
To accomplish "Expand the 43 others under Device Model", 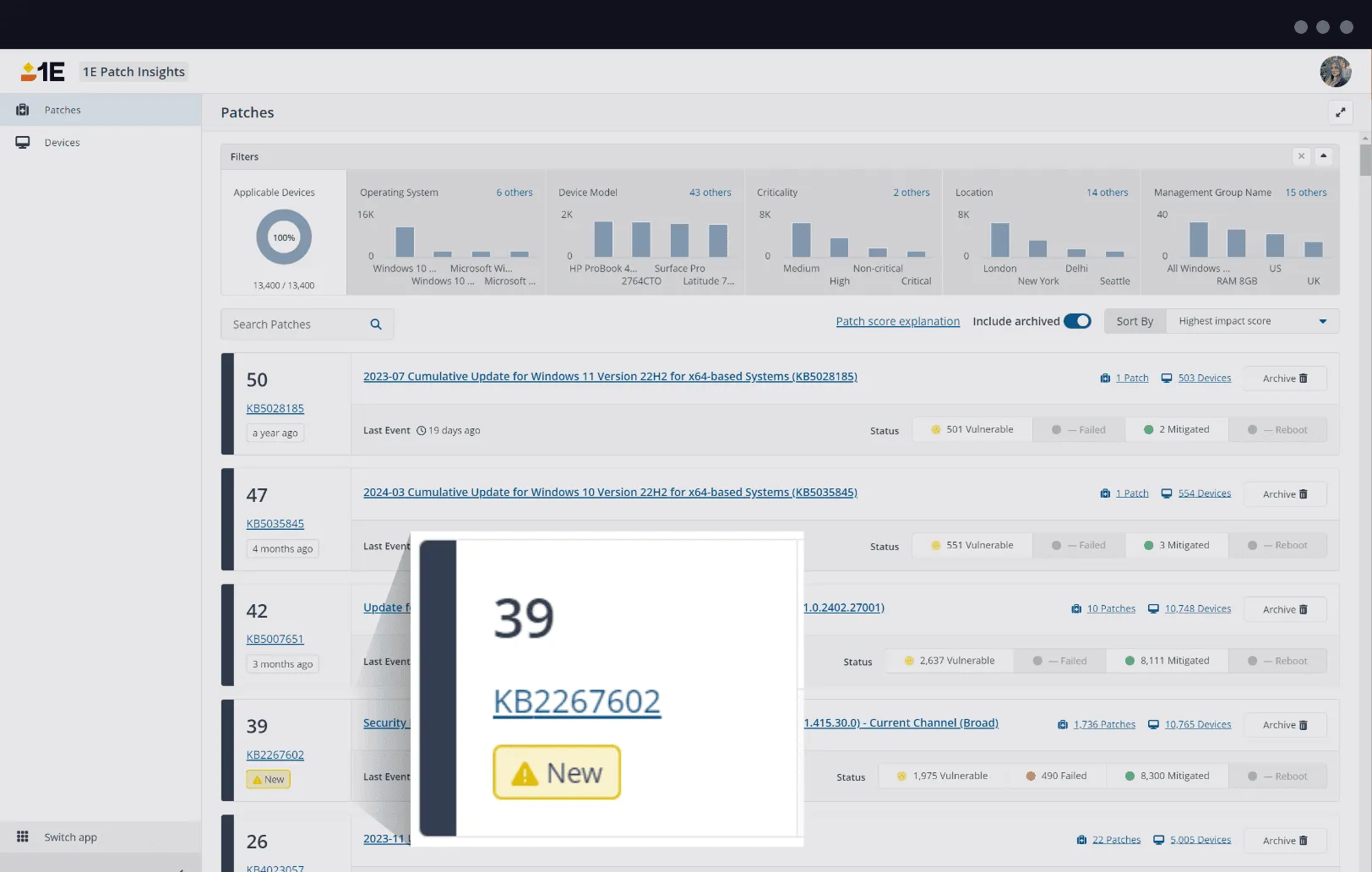I will 710,192.
